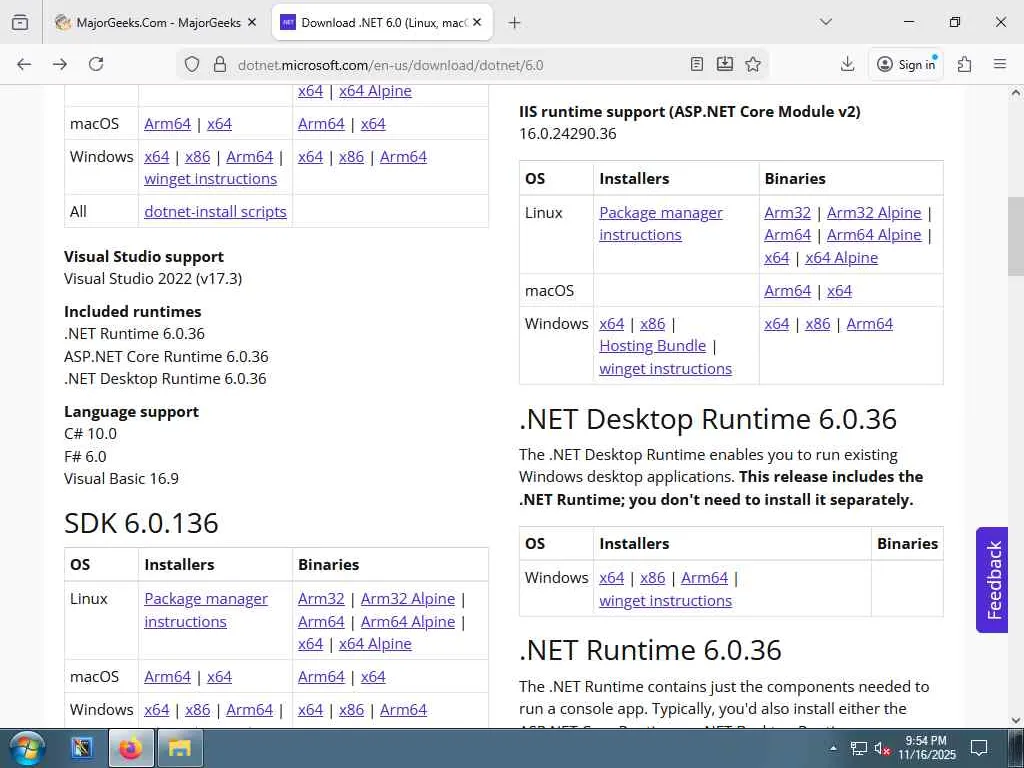Open File Explorer from the taskbar

tap(180, 748)
